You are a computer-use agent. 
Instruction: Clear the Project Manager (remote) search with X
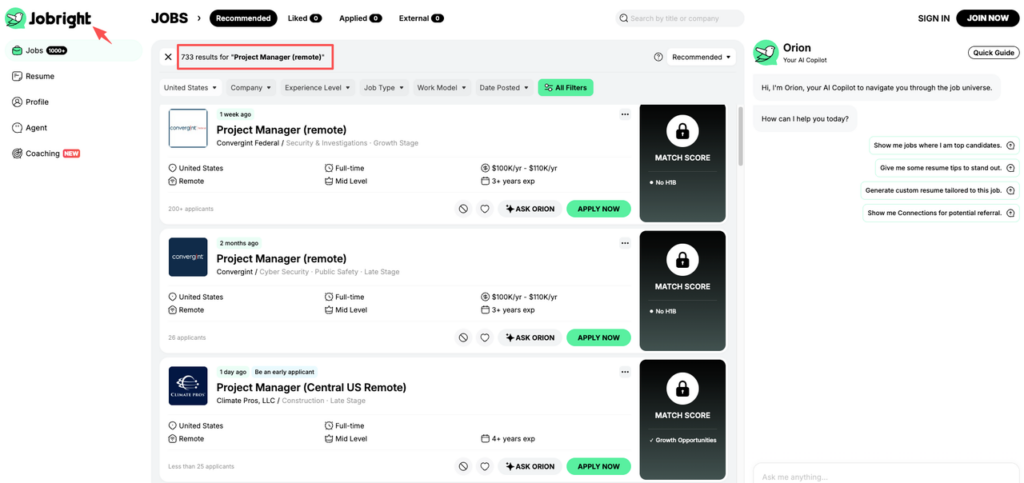(168, 57)
